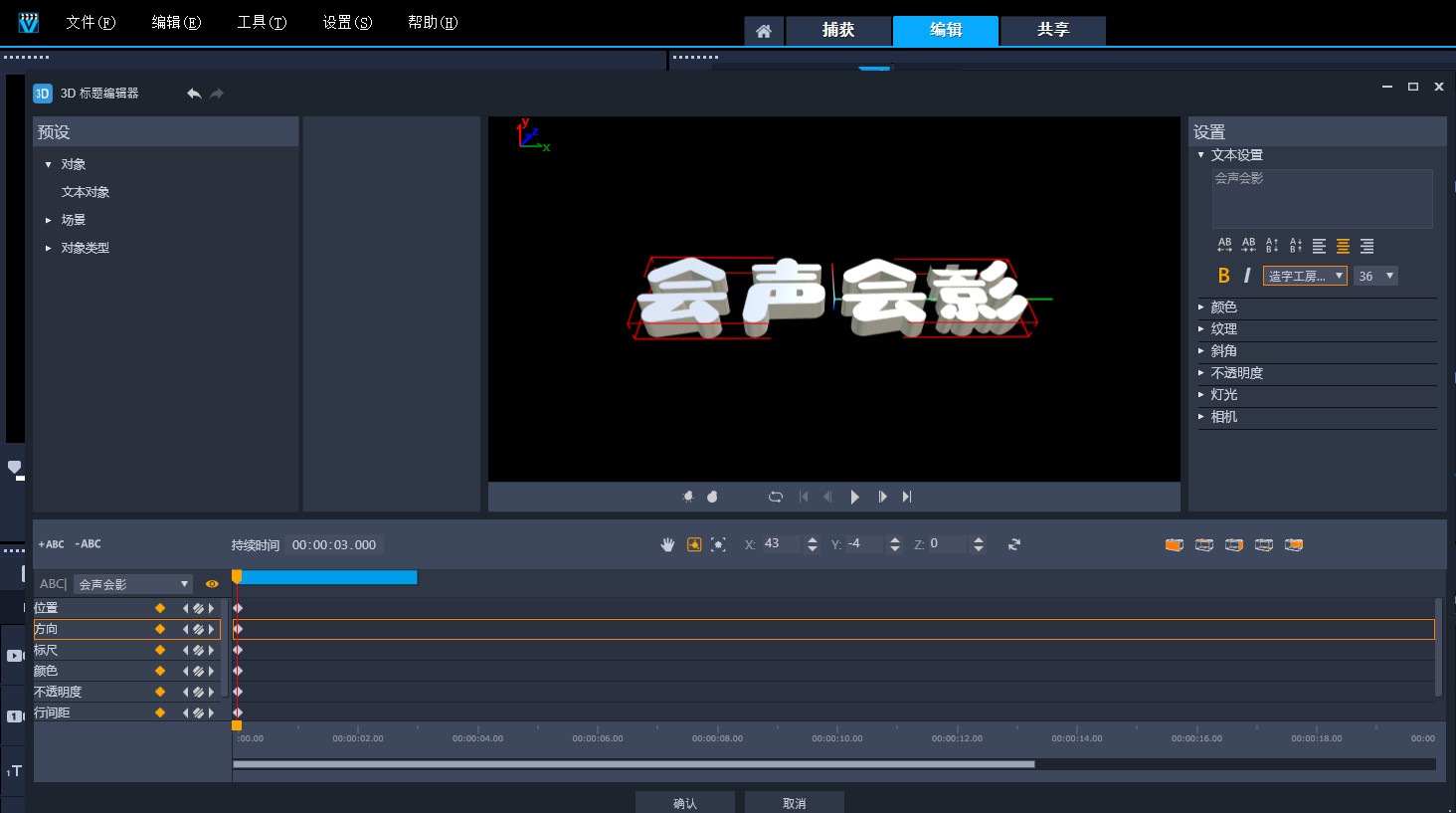Viewport: 1456px width, 813px height.
Task: Select 文本对象 in presets list
Action: coord(86,192)
